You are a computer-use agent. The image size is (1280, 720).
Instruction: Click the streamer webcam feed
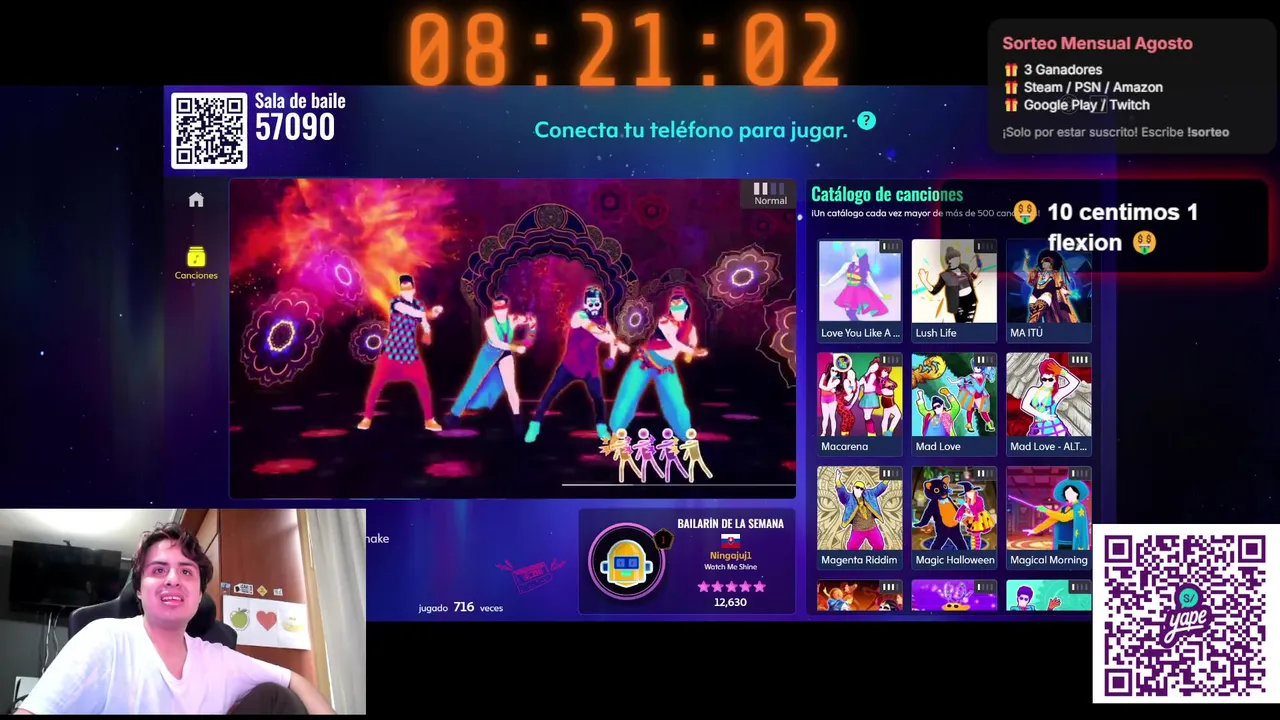(x=183, y=611)
